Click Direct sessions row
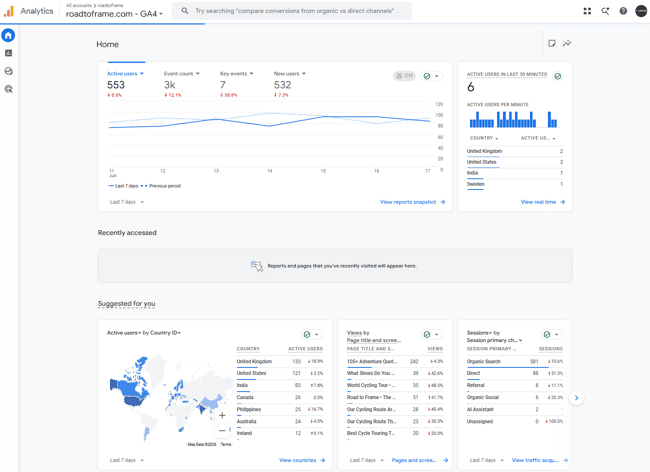 coord(515,373)
